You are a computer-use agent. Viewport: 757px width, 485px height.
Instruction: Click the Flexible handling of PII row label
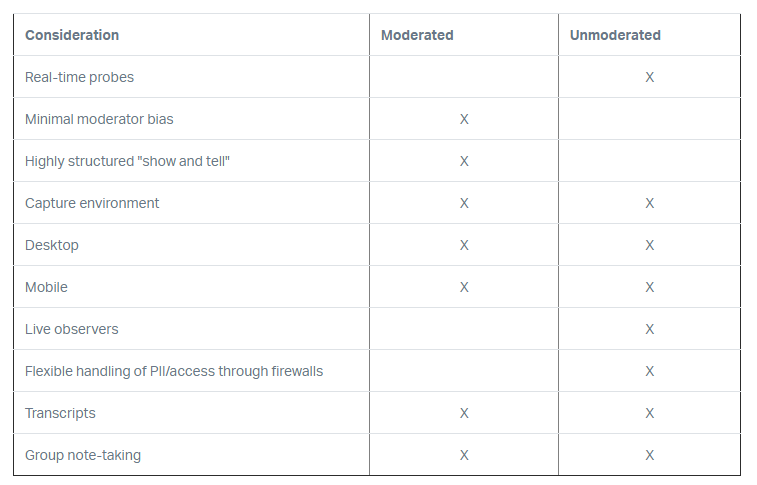tap(174, 371)
